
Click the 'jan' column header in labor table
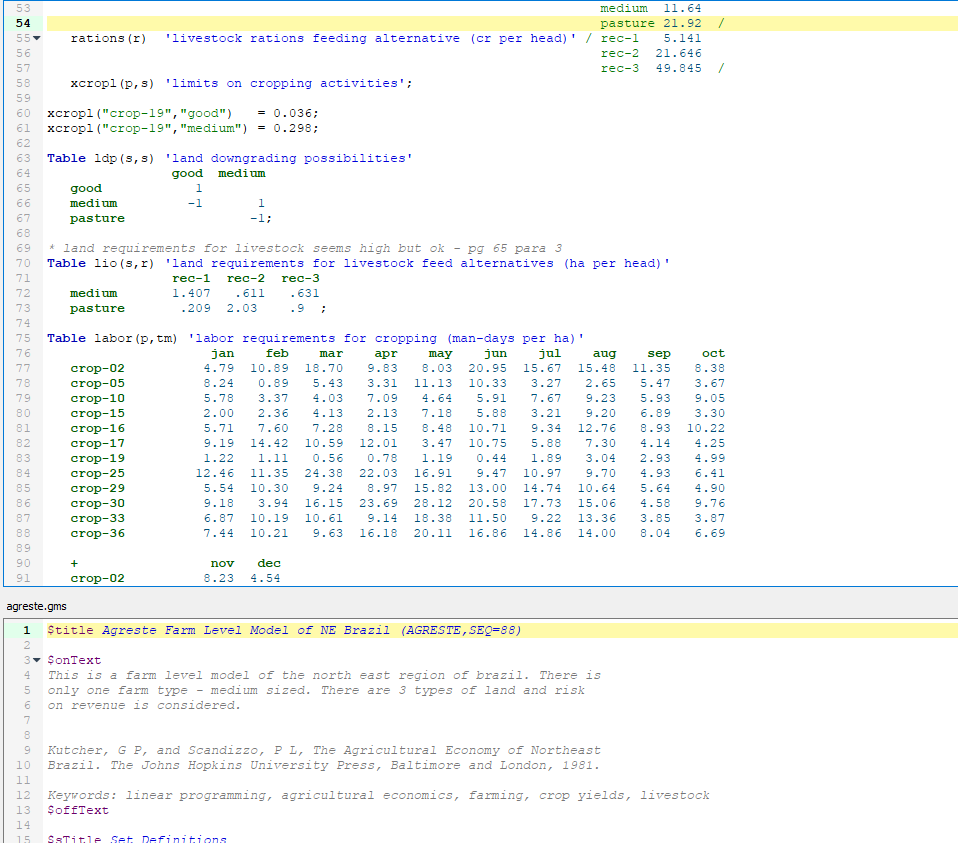[x=222, y=353]
